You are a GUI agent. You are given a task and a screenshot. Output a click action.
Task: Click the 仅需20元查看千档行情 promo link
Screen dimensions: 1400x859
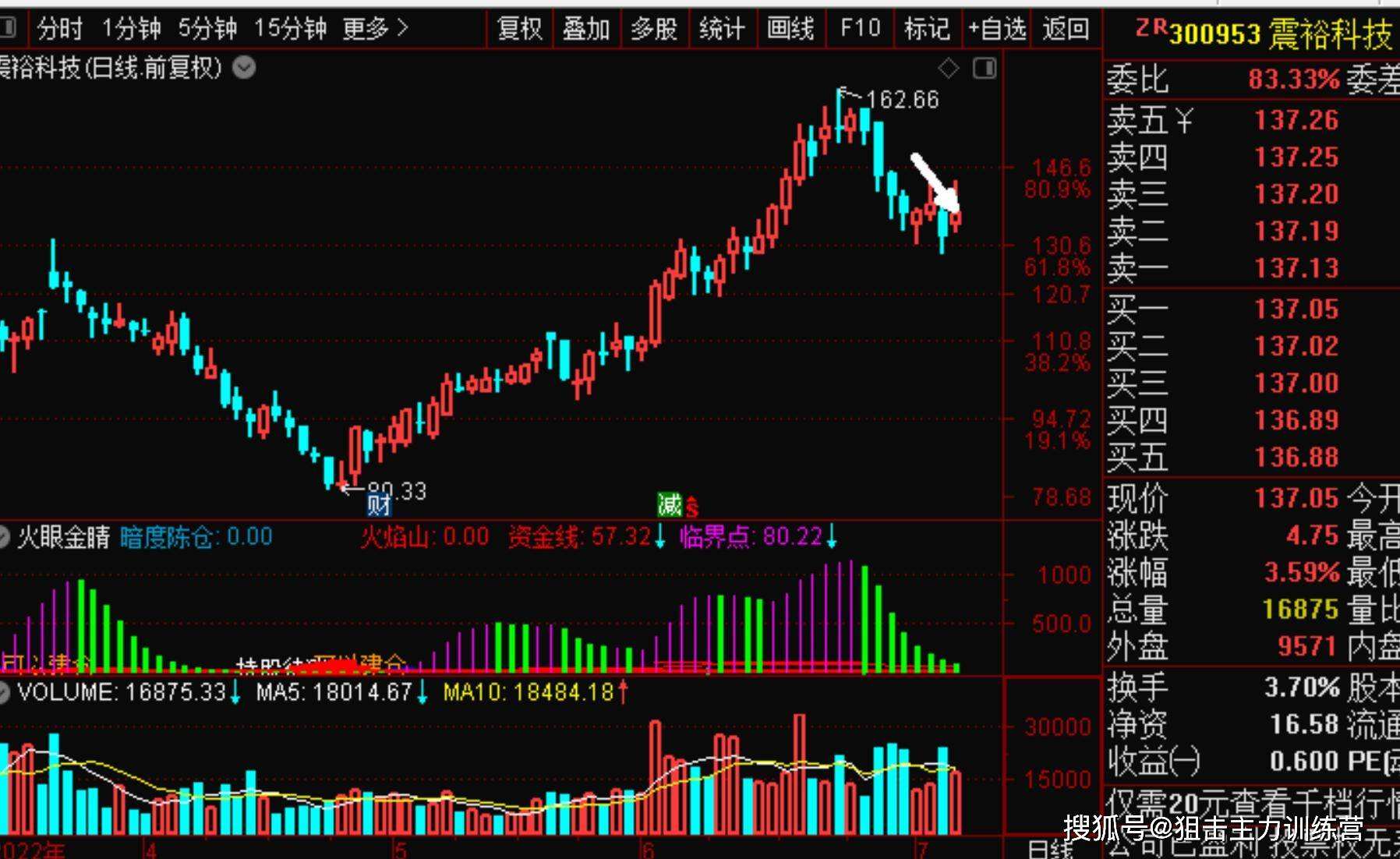point(1252,803)
